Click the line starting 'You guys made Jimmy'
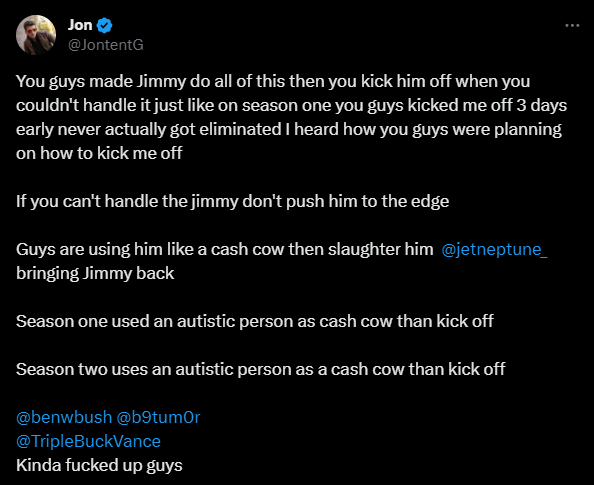594x485 pixels. tap(273, 81)
